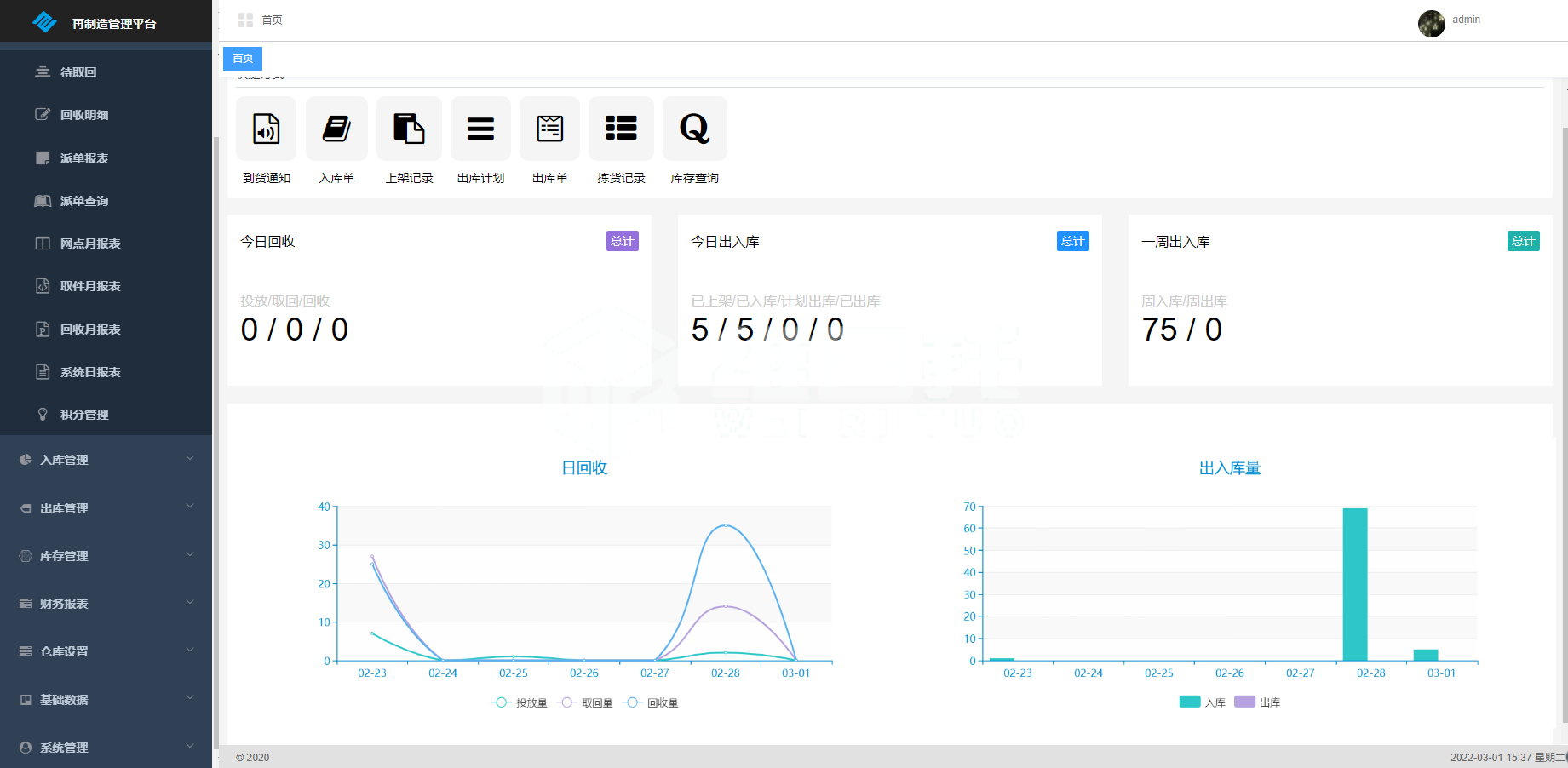Click 回收明细 in the sidebar
The width and height of the screenshot is (1568, 768).
point(84,115)
